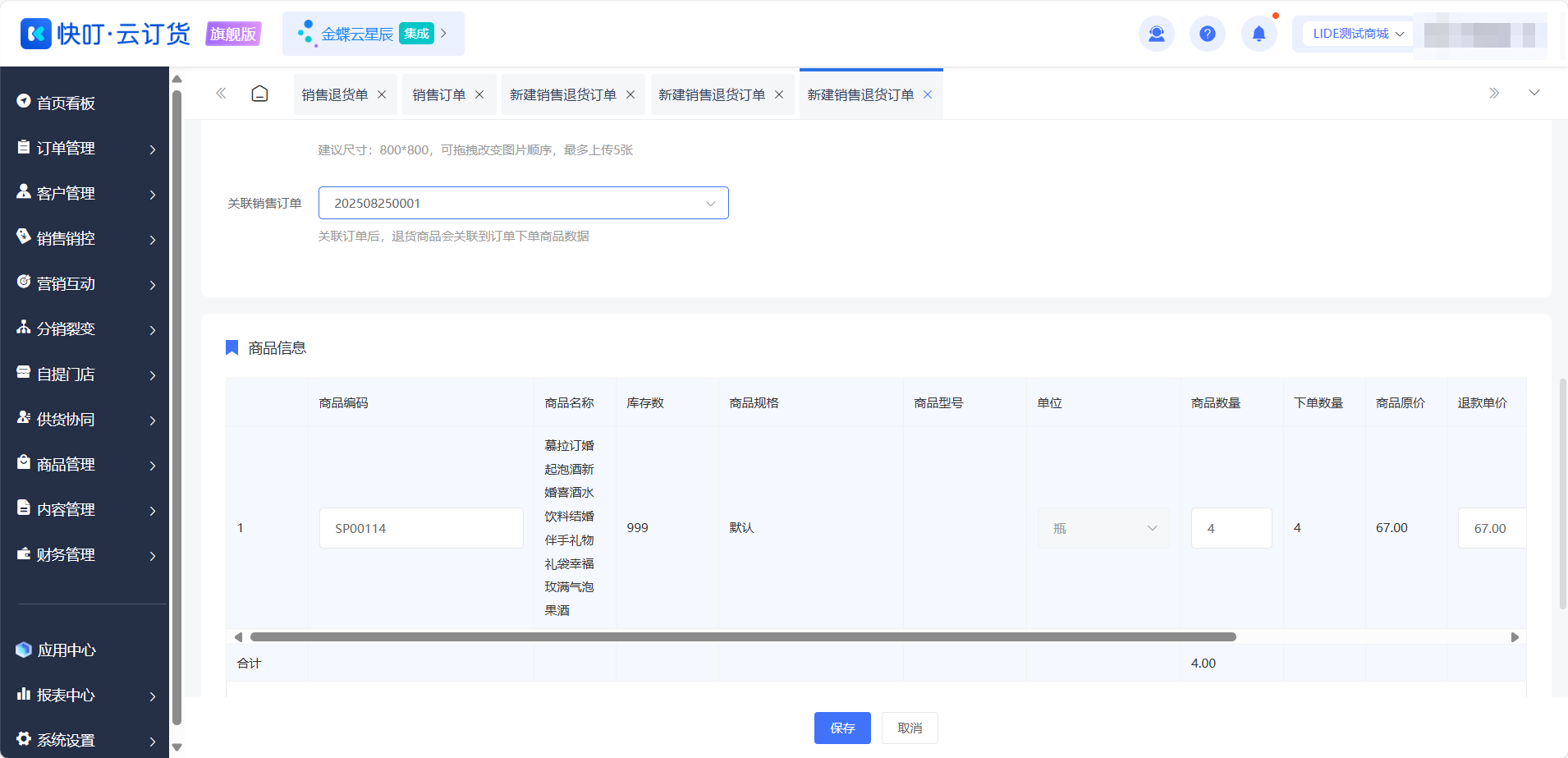Click the 退款单价 input showing 67.00
The width and height of the screenshot is (1568, 758).
pos(1492,528)
